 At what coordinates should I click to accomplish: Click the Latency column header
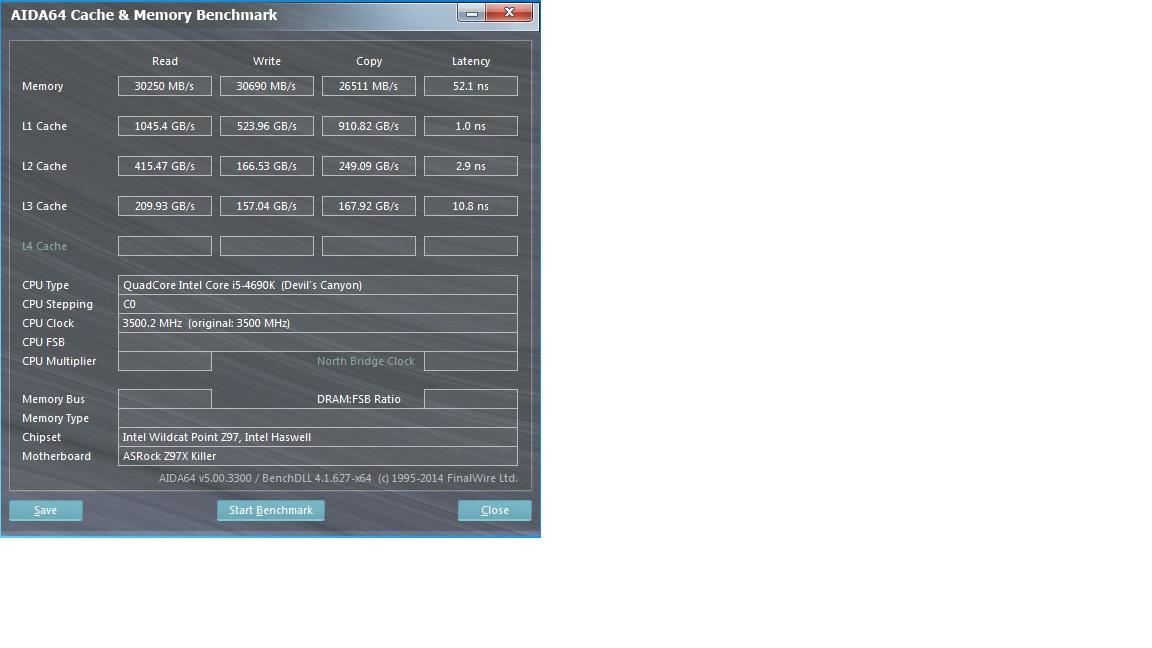[471, 61]
